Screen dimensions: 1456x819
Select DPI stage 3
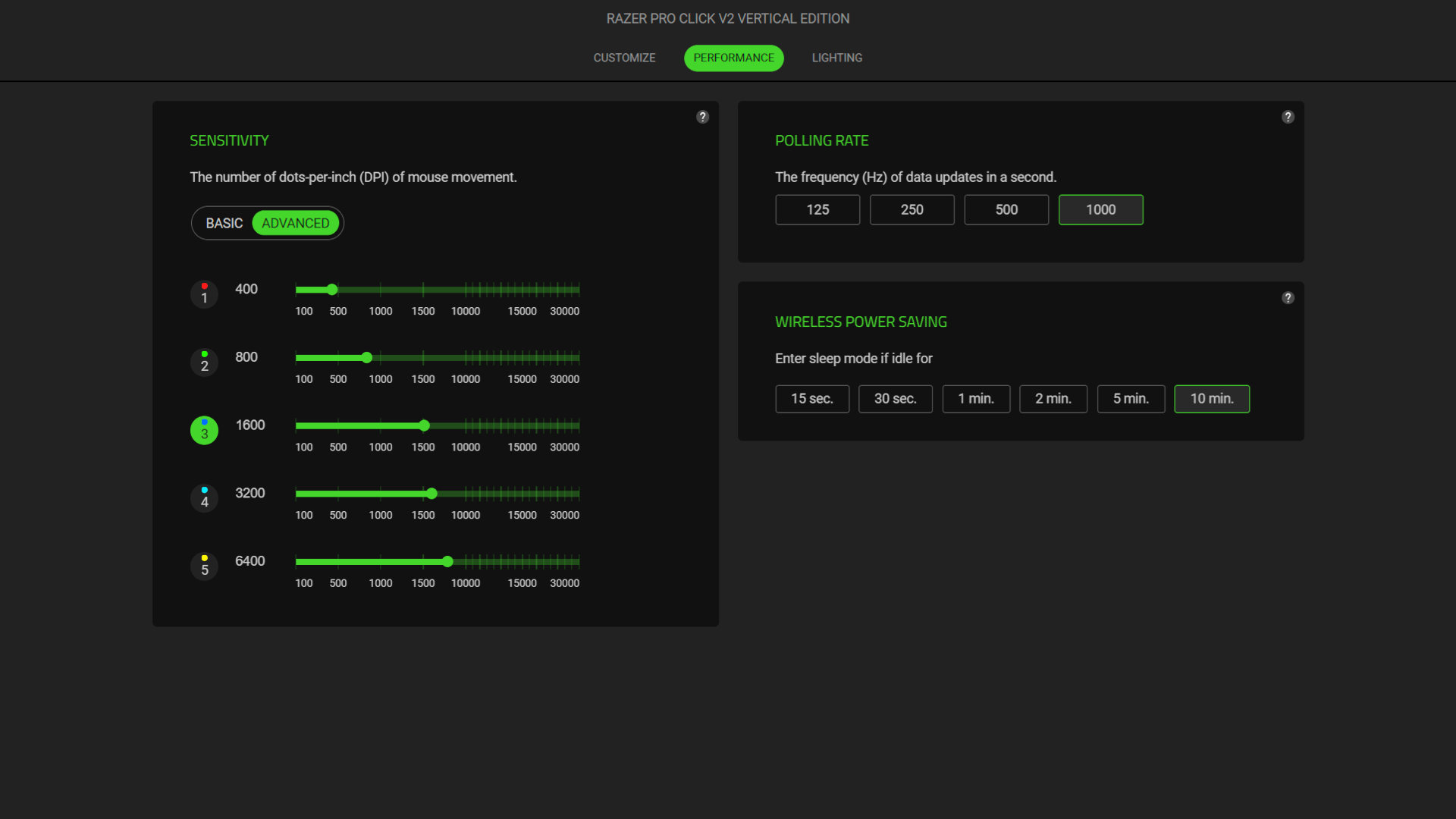tap(204, 430)
